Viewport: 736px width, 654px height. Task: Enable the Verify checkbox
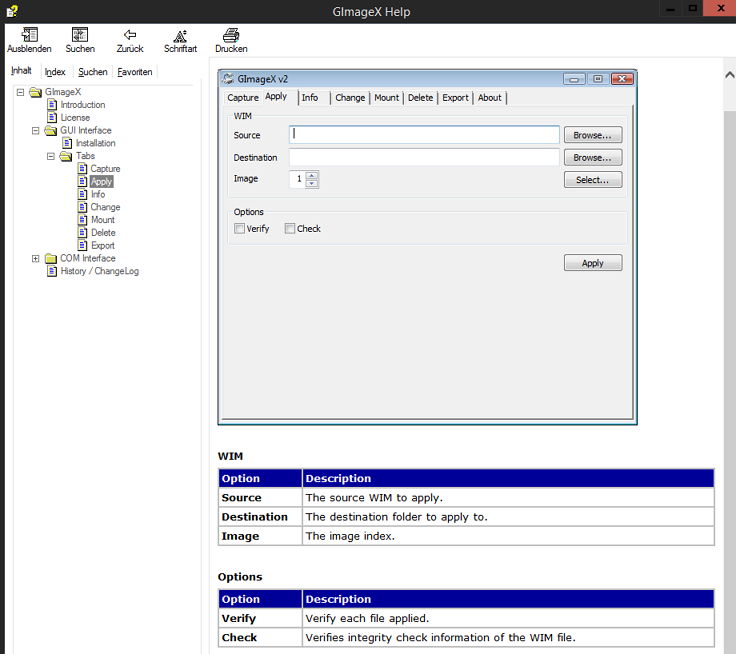(x=239, y=229)
